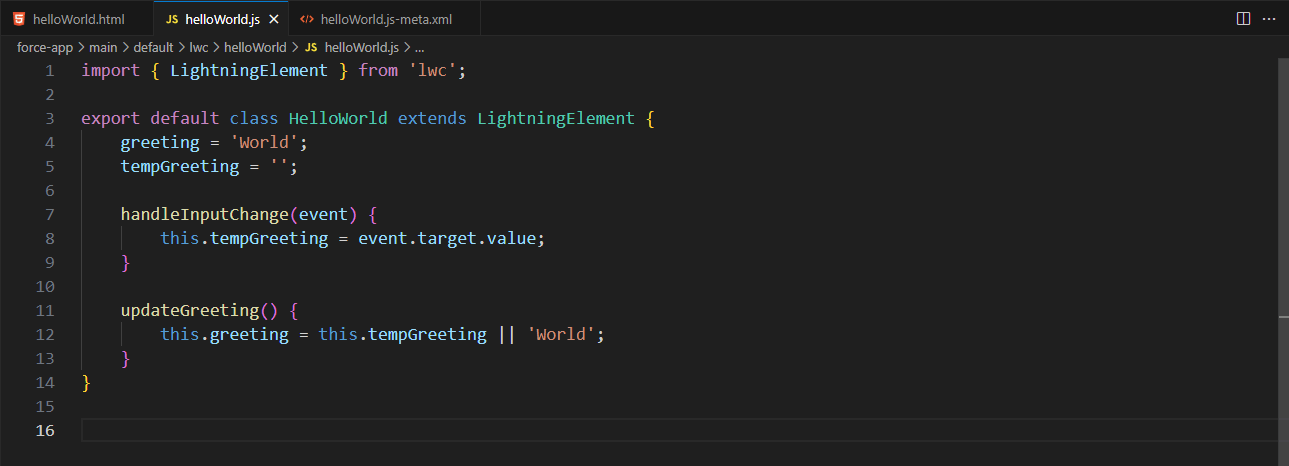Click the Split Editor Right icon

point(1243,19)
